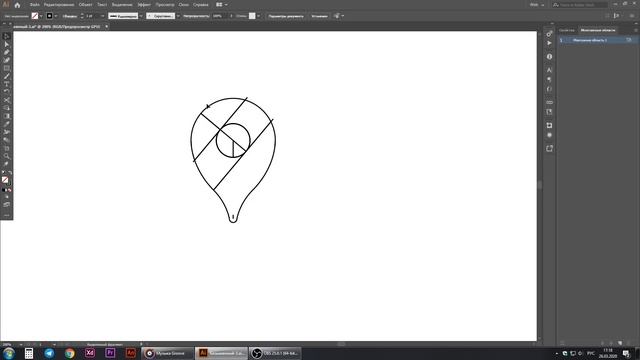Click the Обводка label link
640x360 pixels.
[70, 16]
